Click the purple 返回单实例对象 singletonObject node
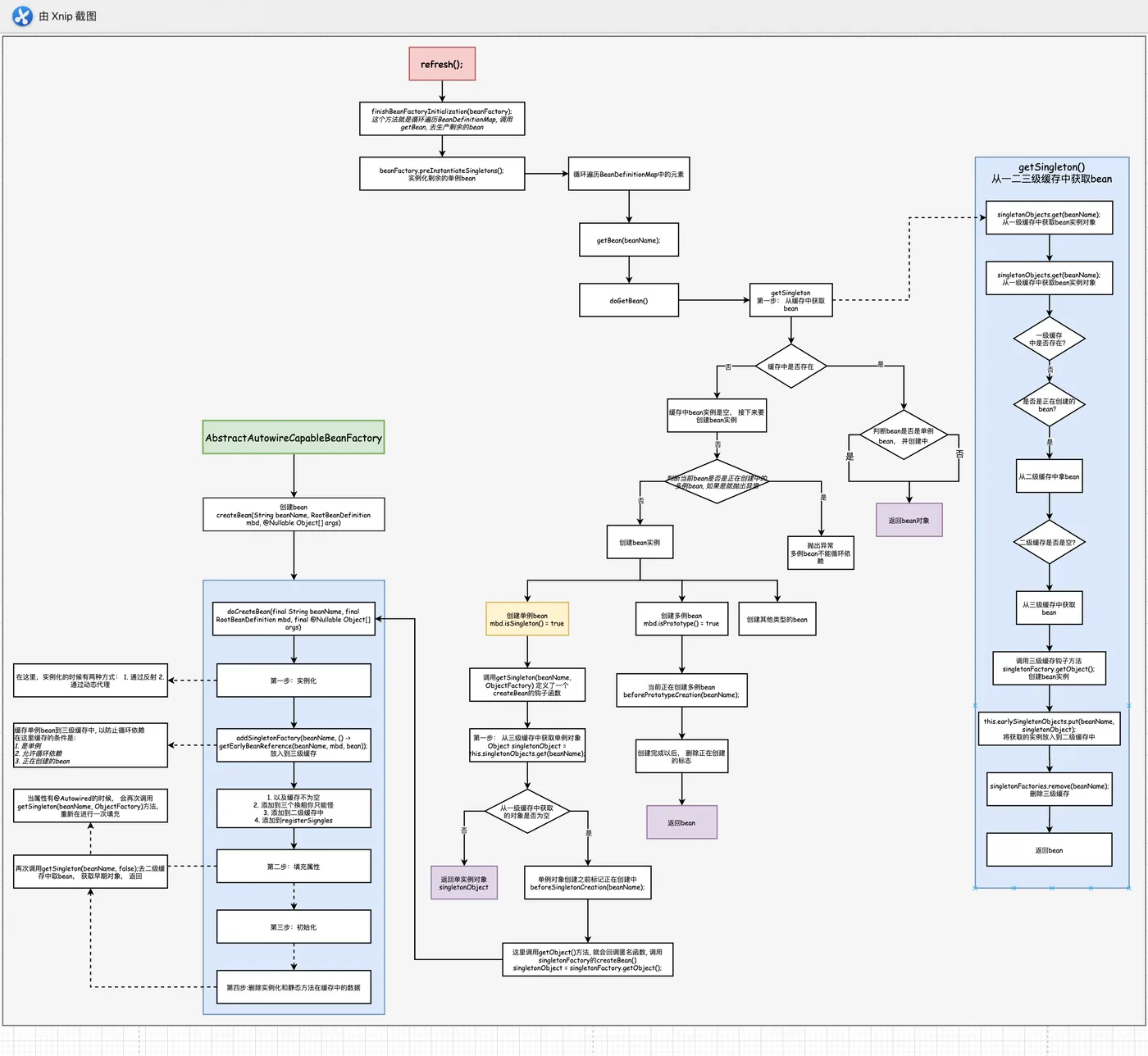 pyautogui.click(x=464, y=882)
